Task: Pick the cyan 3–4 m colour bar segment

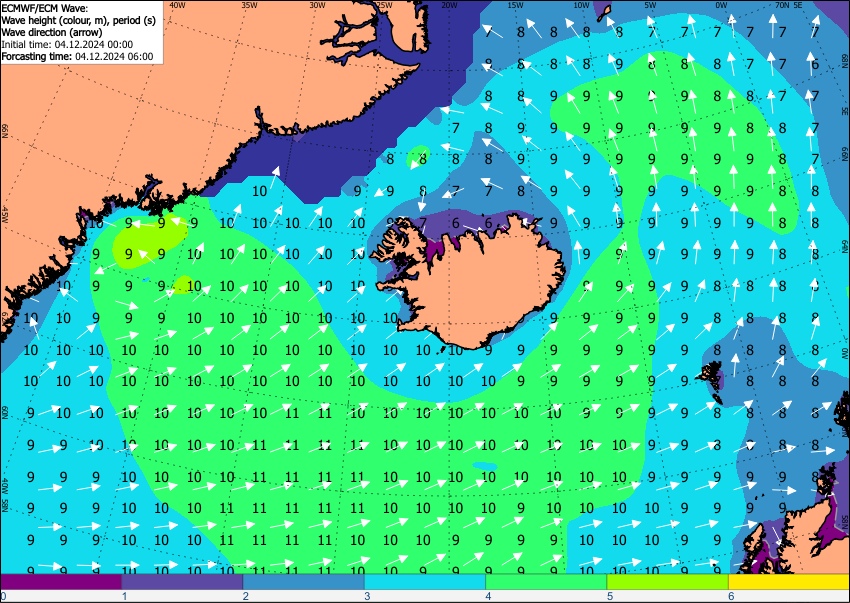Action: (425, 581)
